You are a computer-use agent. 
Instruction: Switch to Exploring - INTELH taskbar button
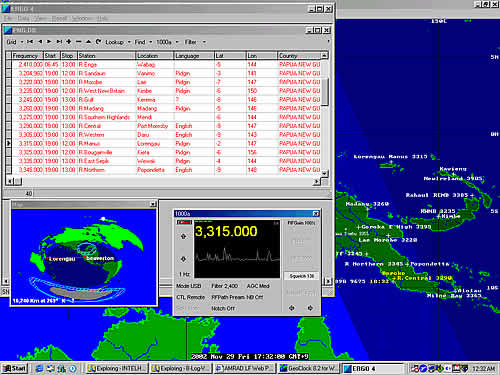click(x=117, y=368)
